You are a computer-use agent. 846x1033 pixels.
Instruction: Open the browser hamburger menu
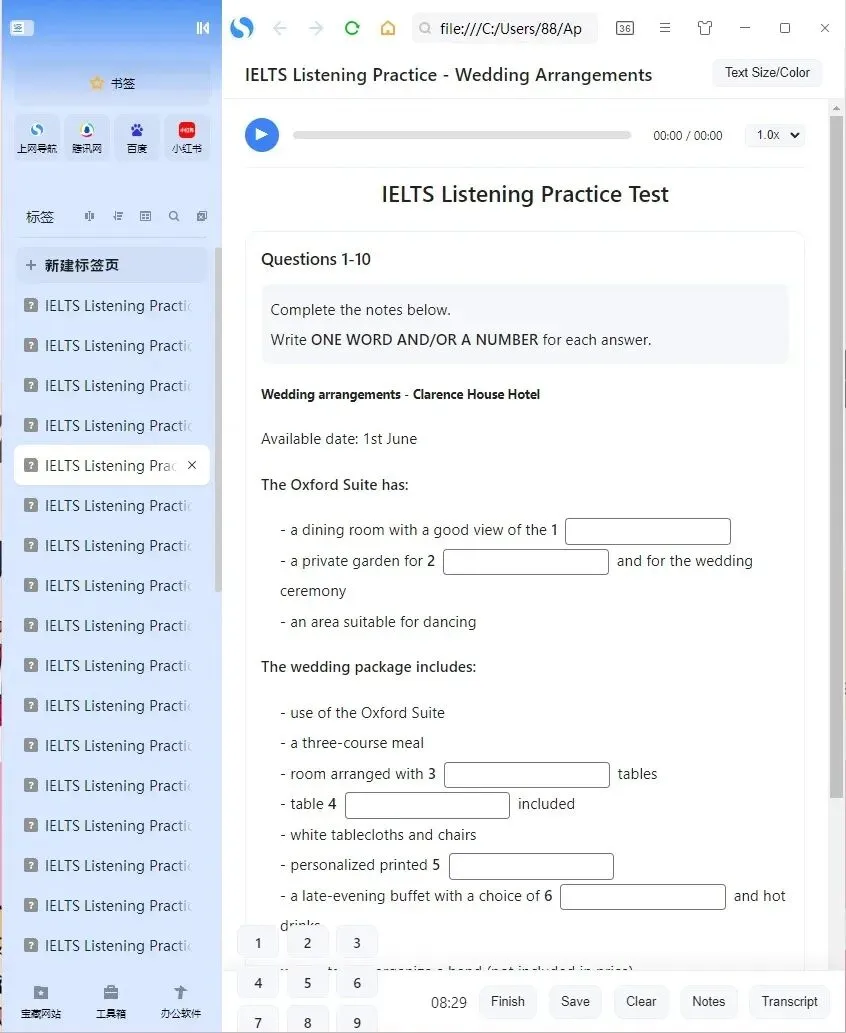[x=665, y=28]
